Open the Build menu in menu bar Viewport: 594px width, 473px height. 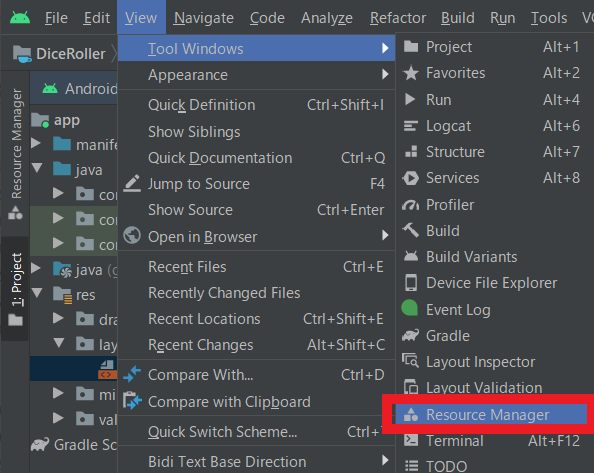(458, 18)
